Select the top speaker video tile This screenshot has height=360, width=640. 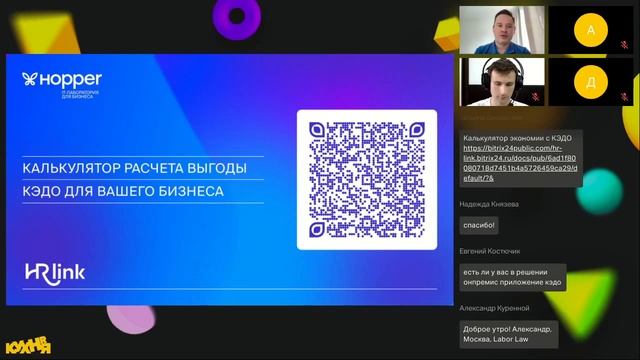click(502, 30)
